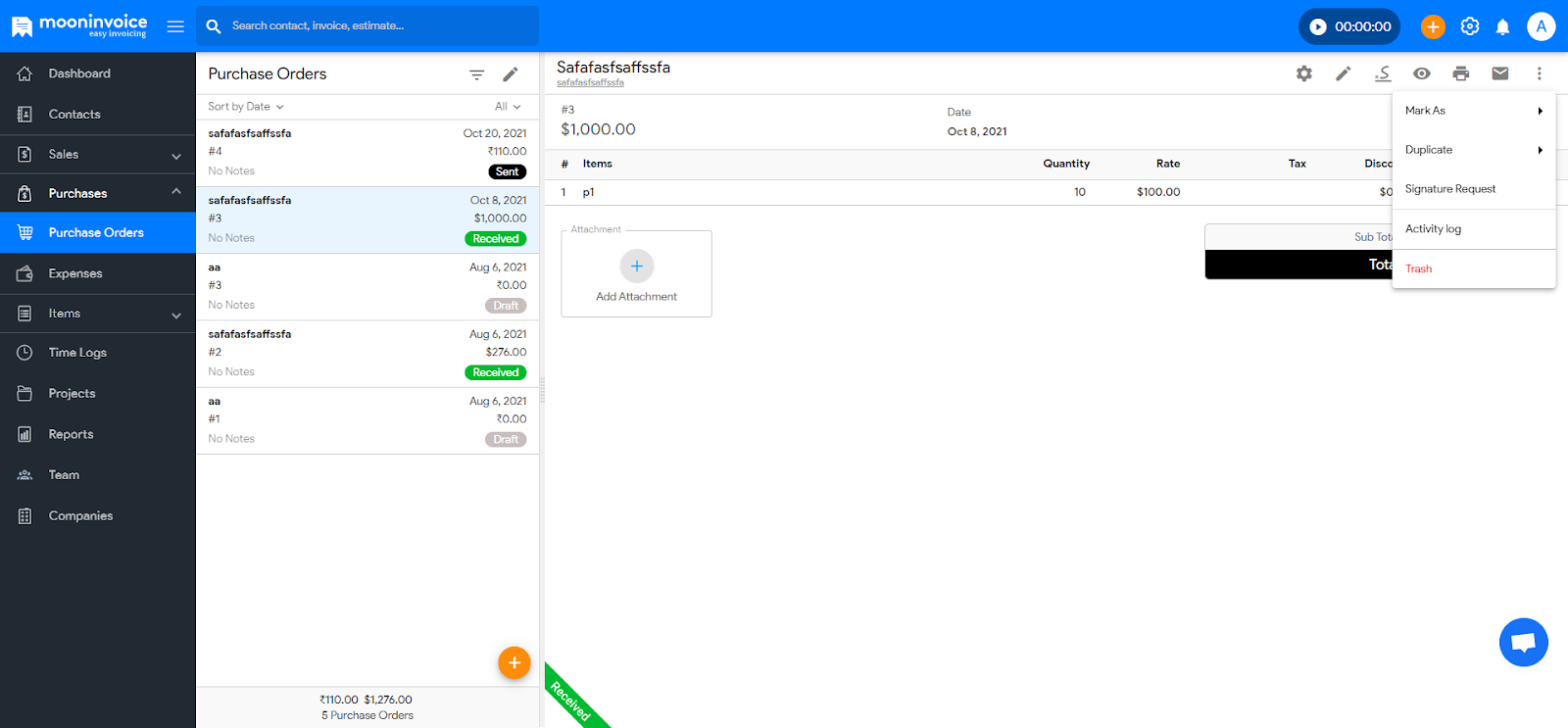Open Team in the sidebar
Screen dimensions: 1568x728
(x=98, y=474)
